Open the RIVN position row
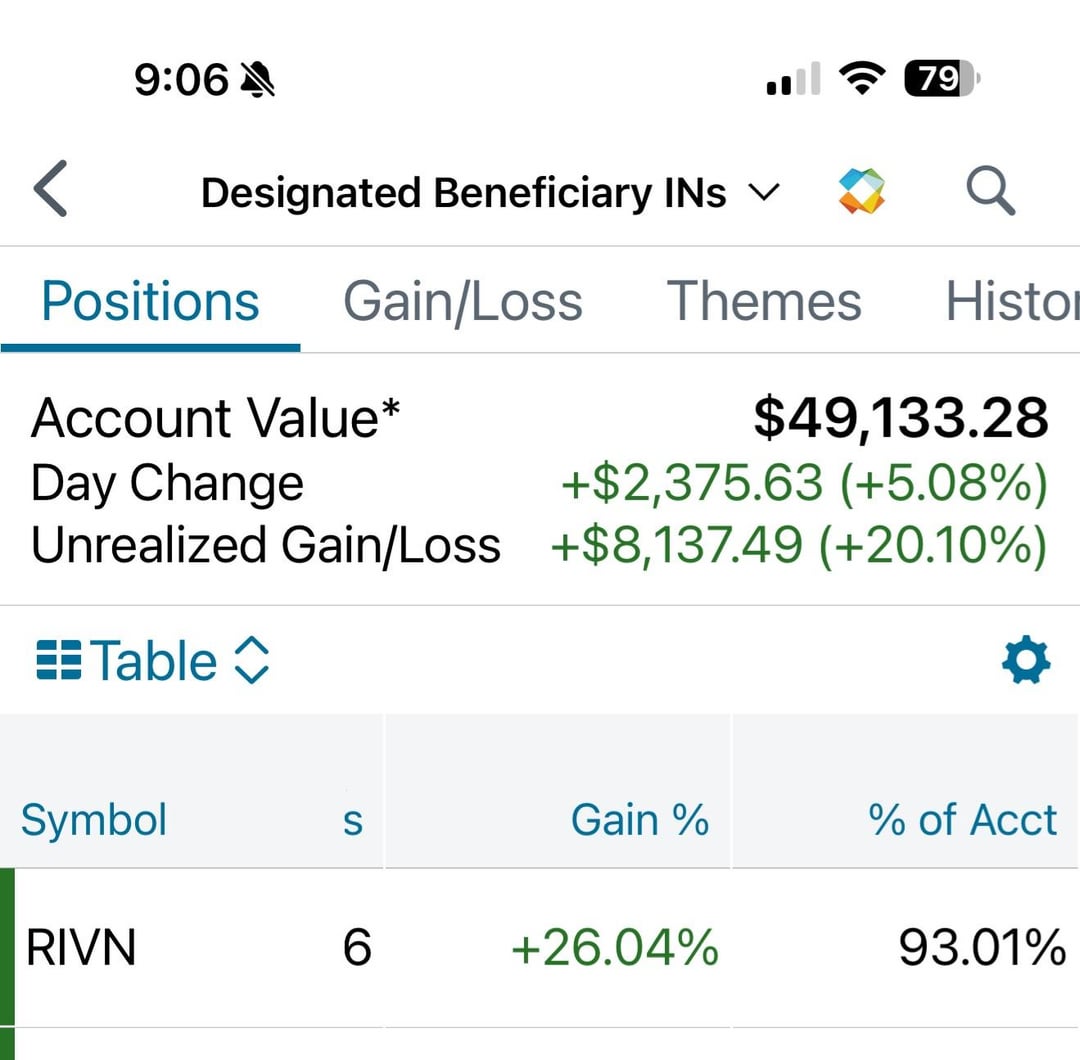This screenshot has height=1060, width=1080. point(80,947)
